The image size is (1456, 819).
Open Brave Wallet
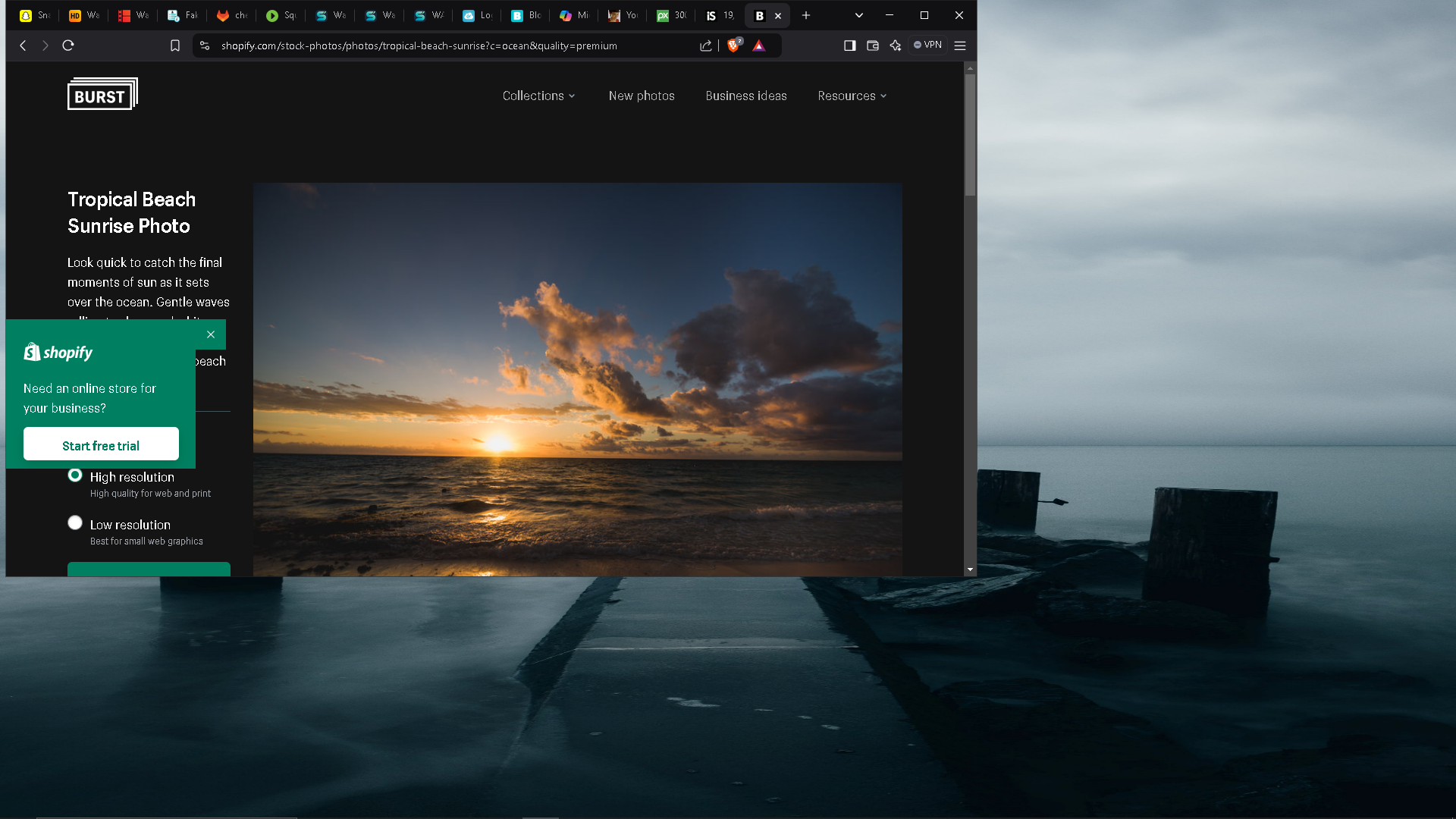tap(873, 45)
